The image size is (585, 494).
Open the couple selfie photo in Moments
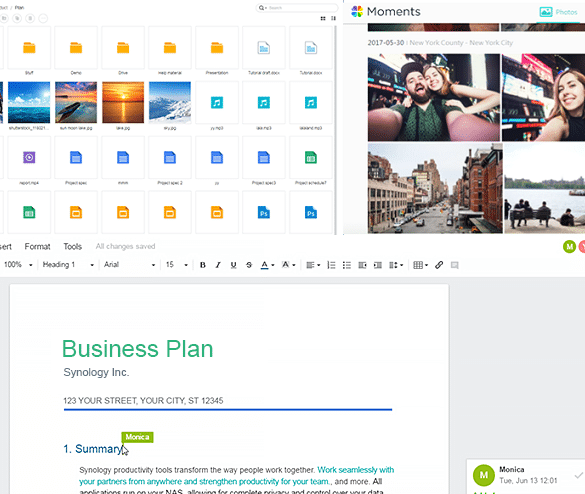(434, 97)
